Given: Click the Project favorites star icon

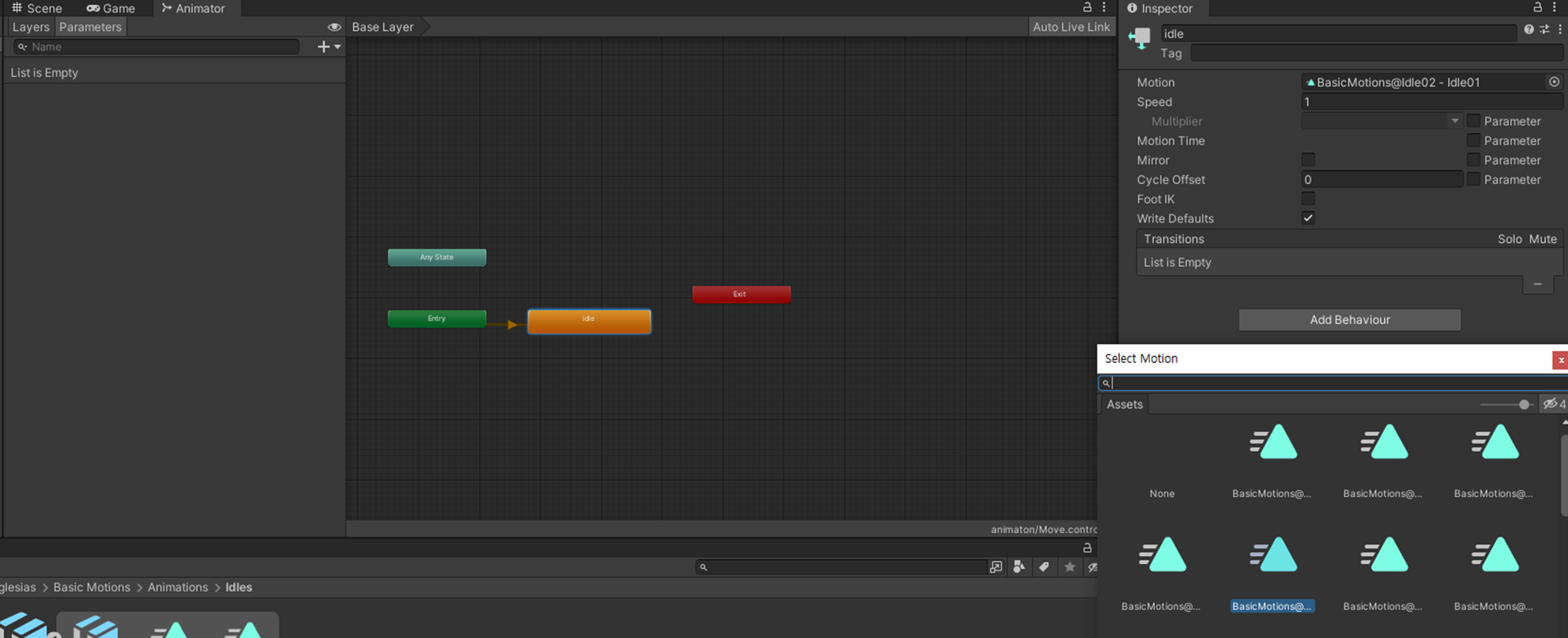Looking at the screenshot, I should click(x=1070, y=567).
